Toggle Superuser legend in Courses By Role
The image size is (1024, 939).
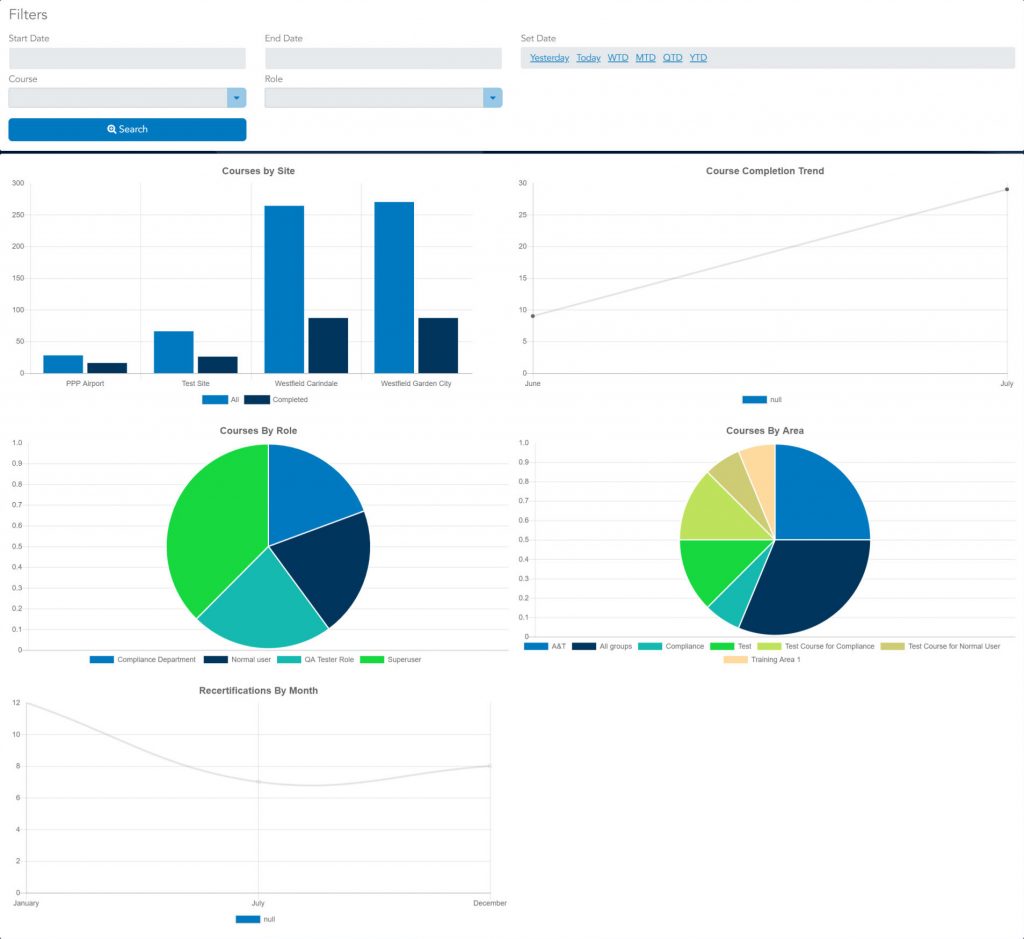tap(373, 660)
